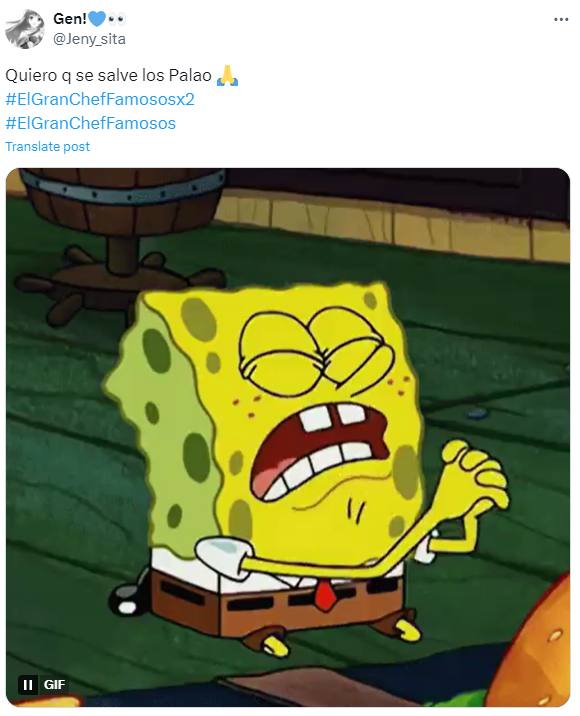Click the eyes emoji beside the name
580x716 pixels.
click(116, 19)
